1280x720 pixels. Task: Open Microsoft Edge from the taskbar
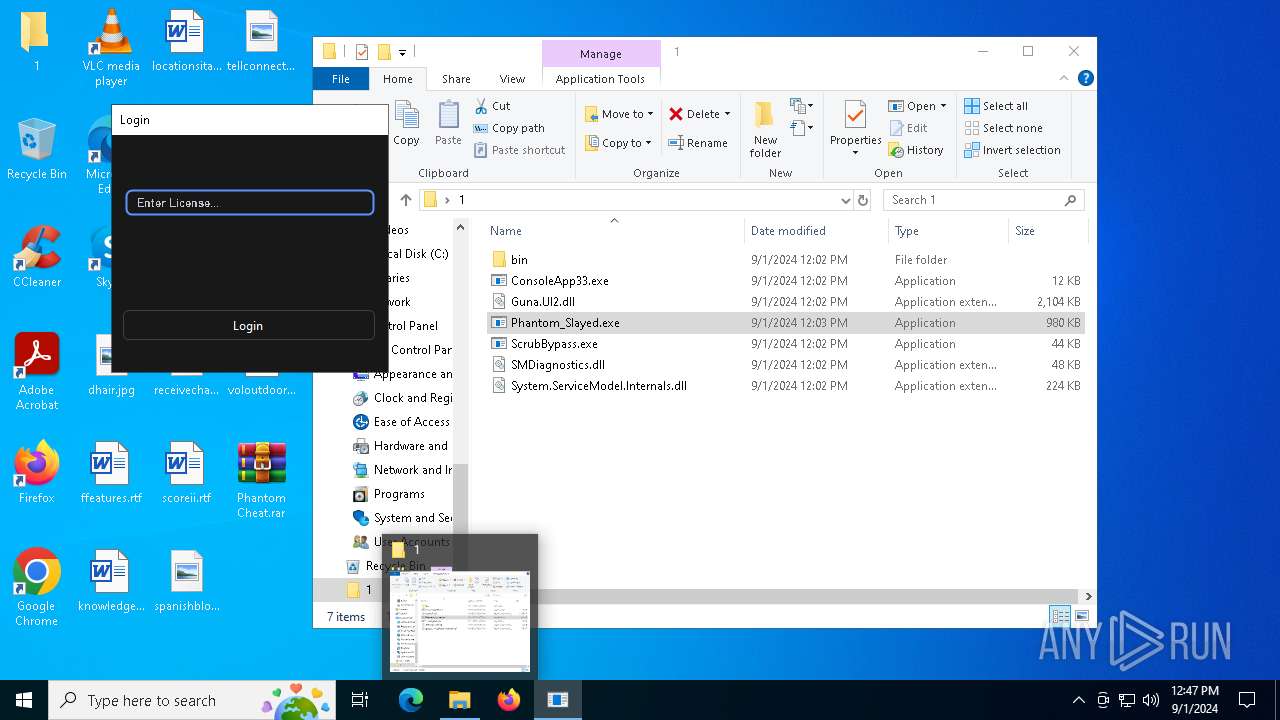[x=411, y=700]
